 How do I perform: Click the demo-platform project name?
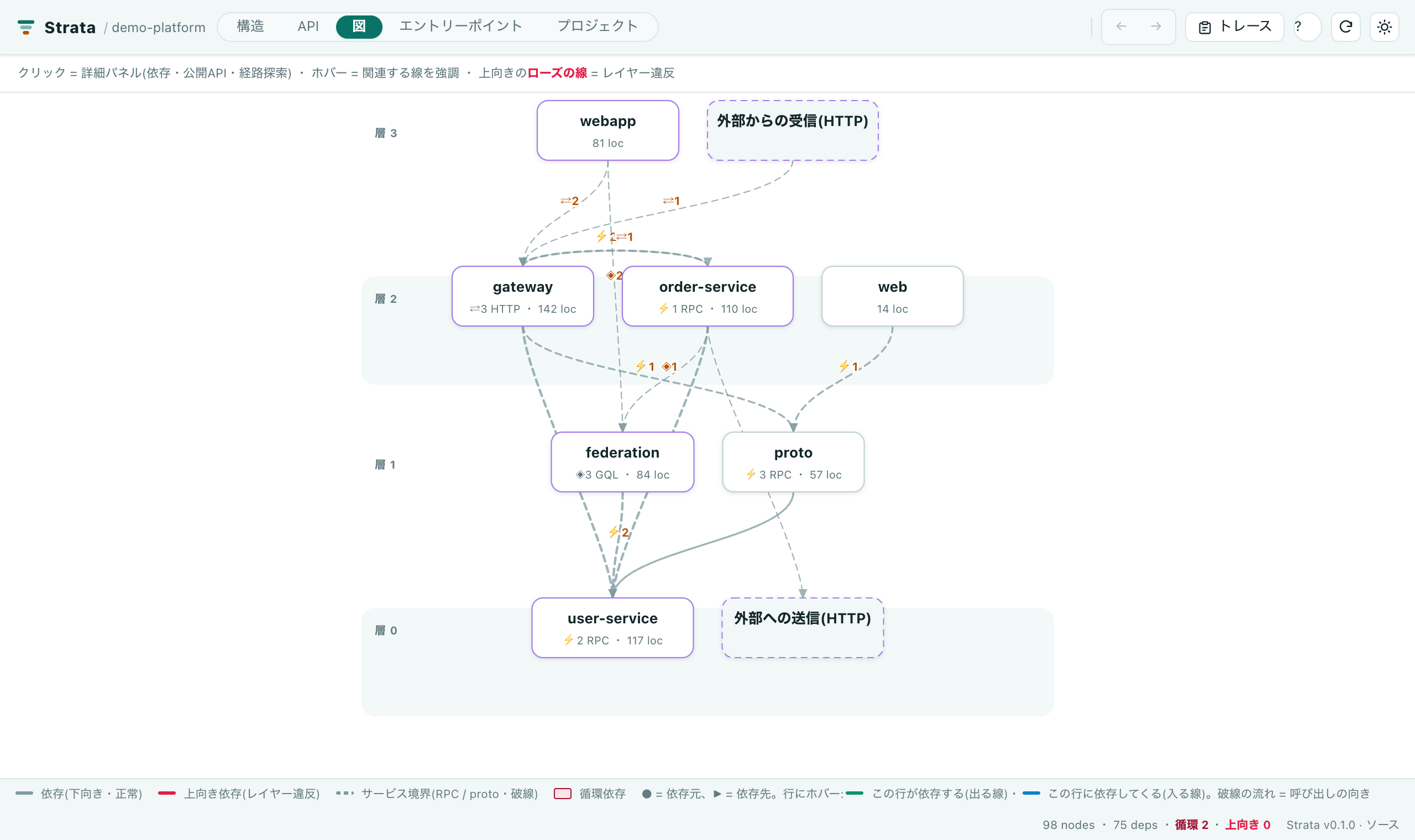(x=159, y=27)
